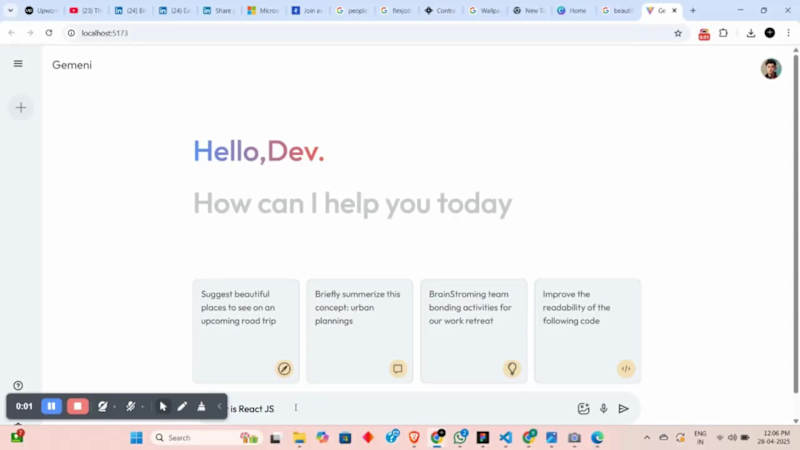The width and height of the screenshot is (800, 450).
Task: Switch to the 'Home' browser tab
Action: click(572, 10)
